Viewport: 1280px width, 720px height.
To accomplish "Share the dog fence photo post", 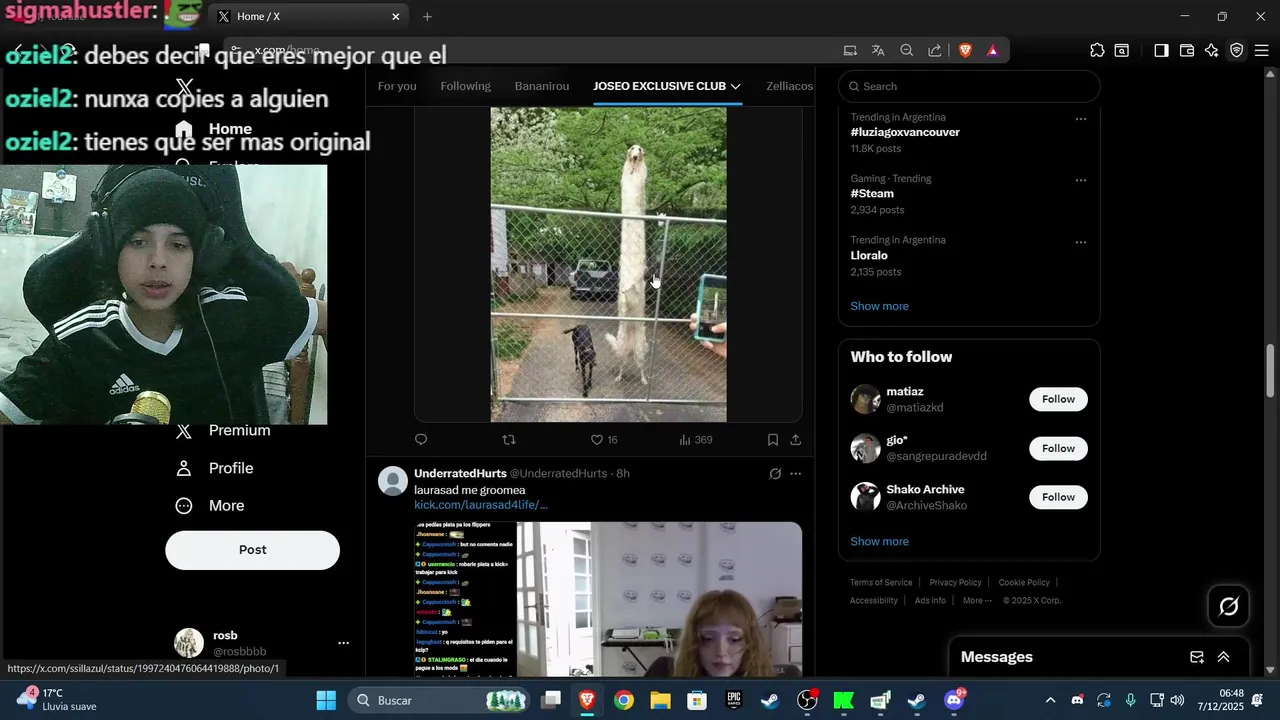I will [796, 440].
